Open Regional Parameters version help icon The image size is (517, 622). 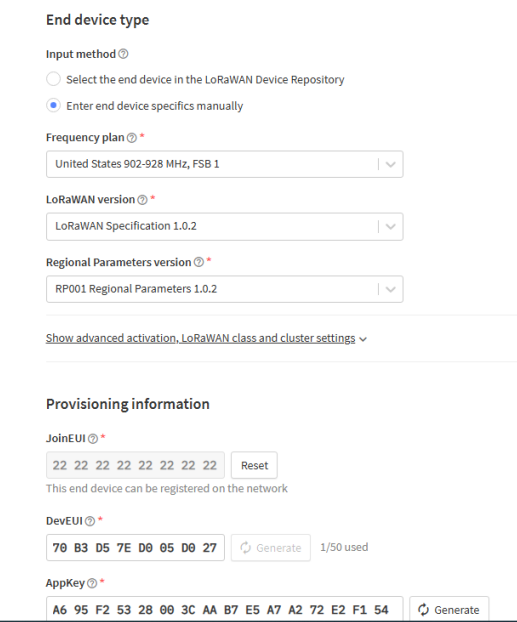click(199, 262)
